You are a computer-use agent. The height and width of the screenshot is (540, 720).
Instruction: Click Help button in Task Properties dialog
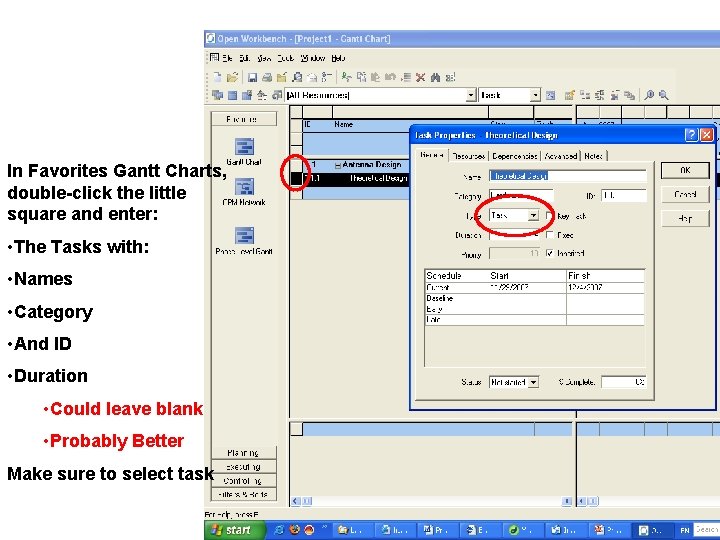point(685,219)
